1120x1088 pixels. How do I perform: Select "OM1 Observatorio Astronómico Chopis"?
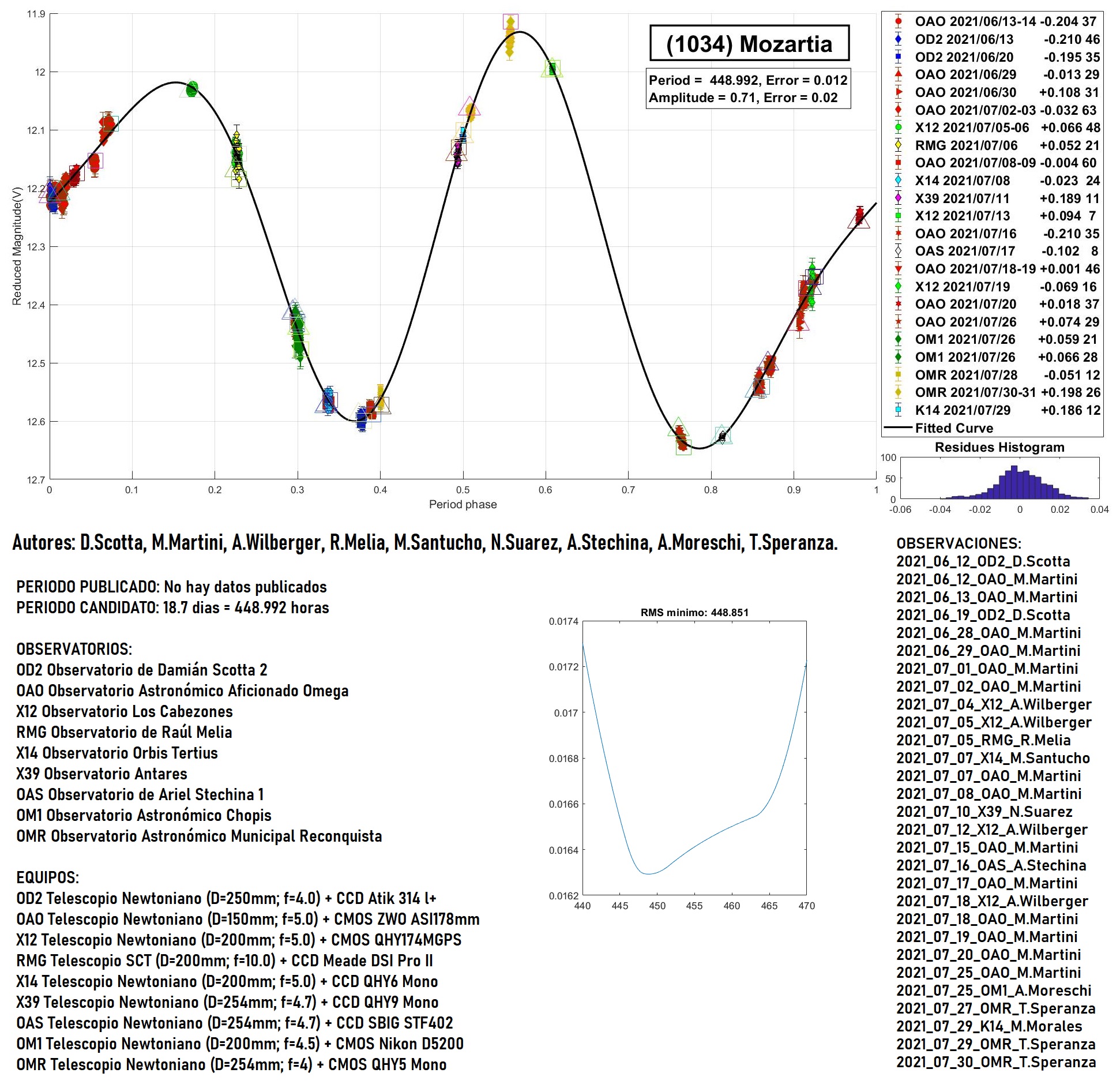click(144, 815)
